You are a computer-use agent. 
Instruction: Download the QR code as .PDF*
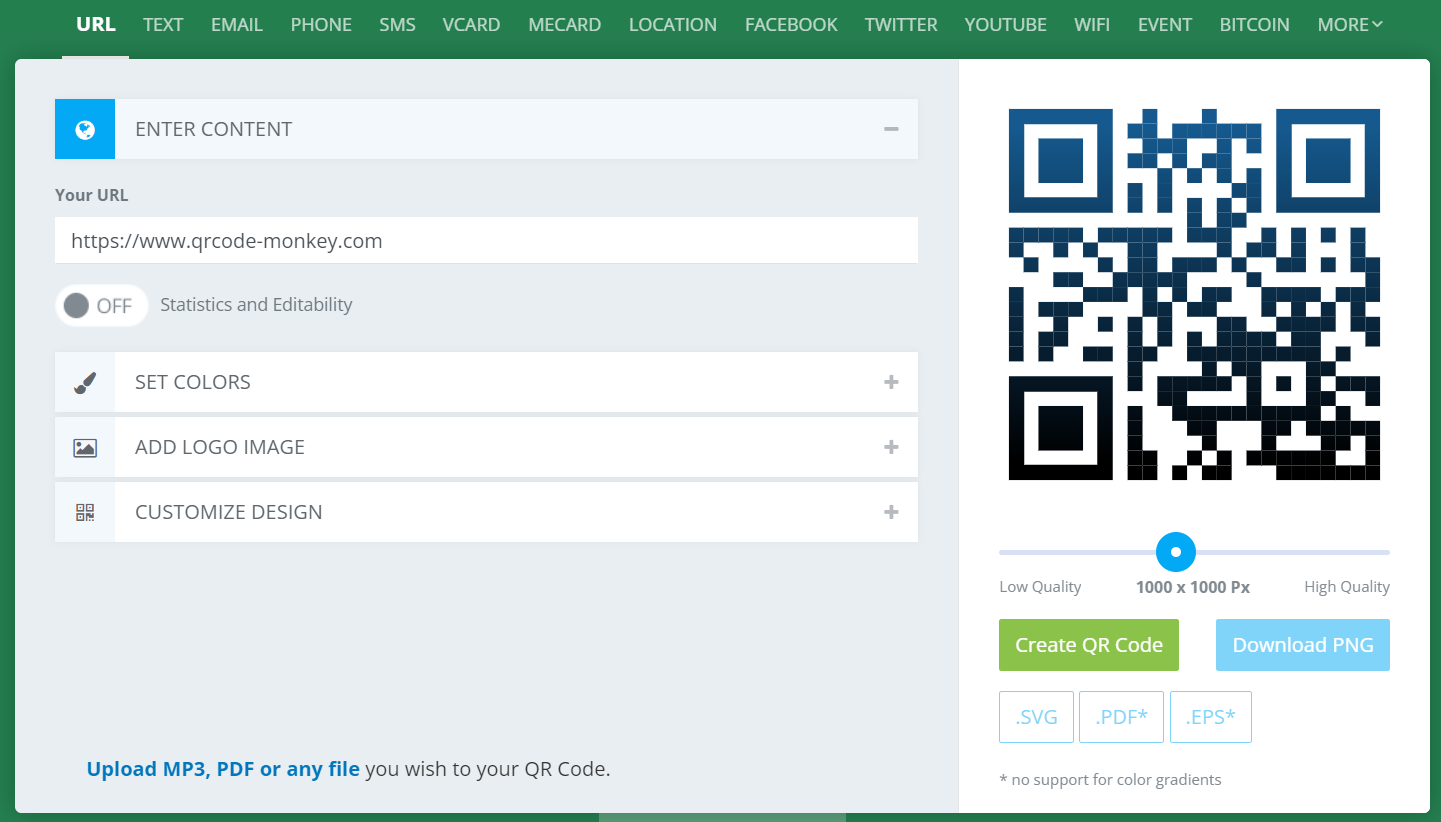tap(1121, 717)
